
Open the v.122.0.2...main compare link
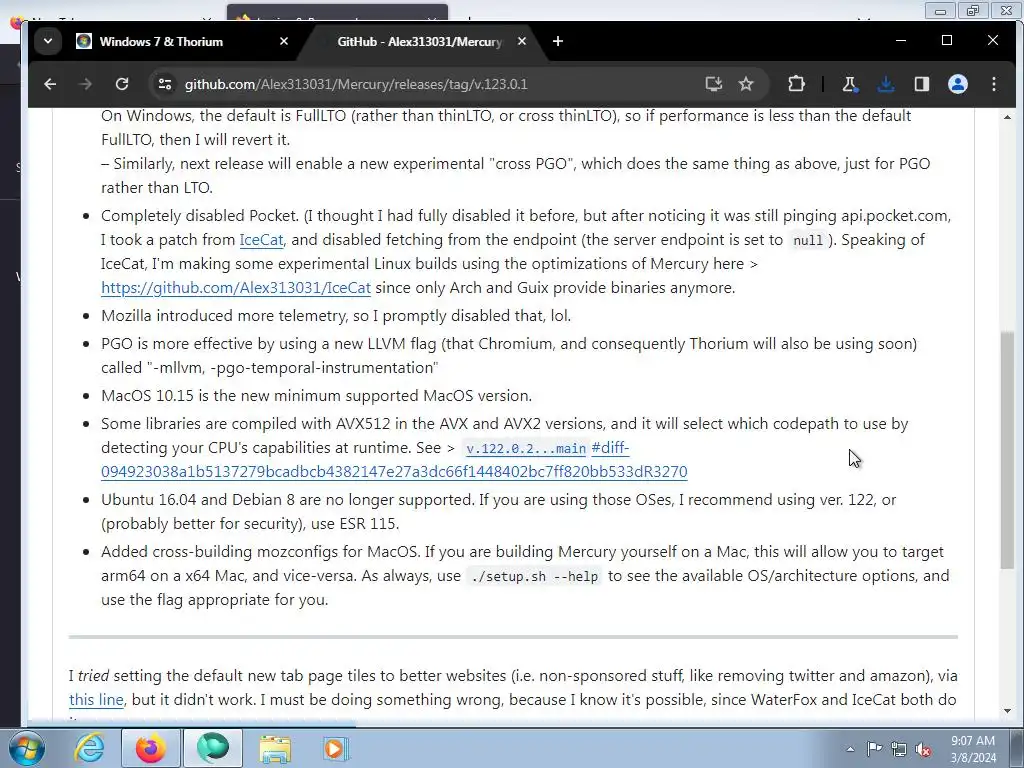[526, 448]
